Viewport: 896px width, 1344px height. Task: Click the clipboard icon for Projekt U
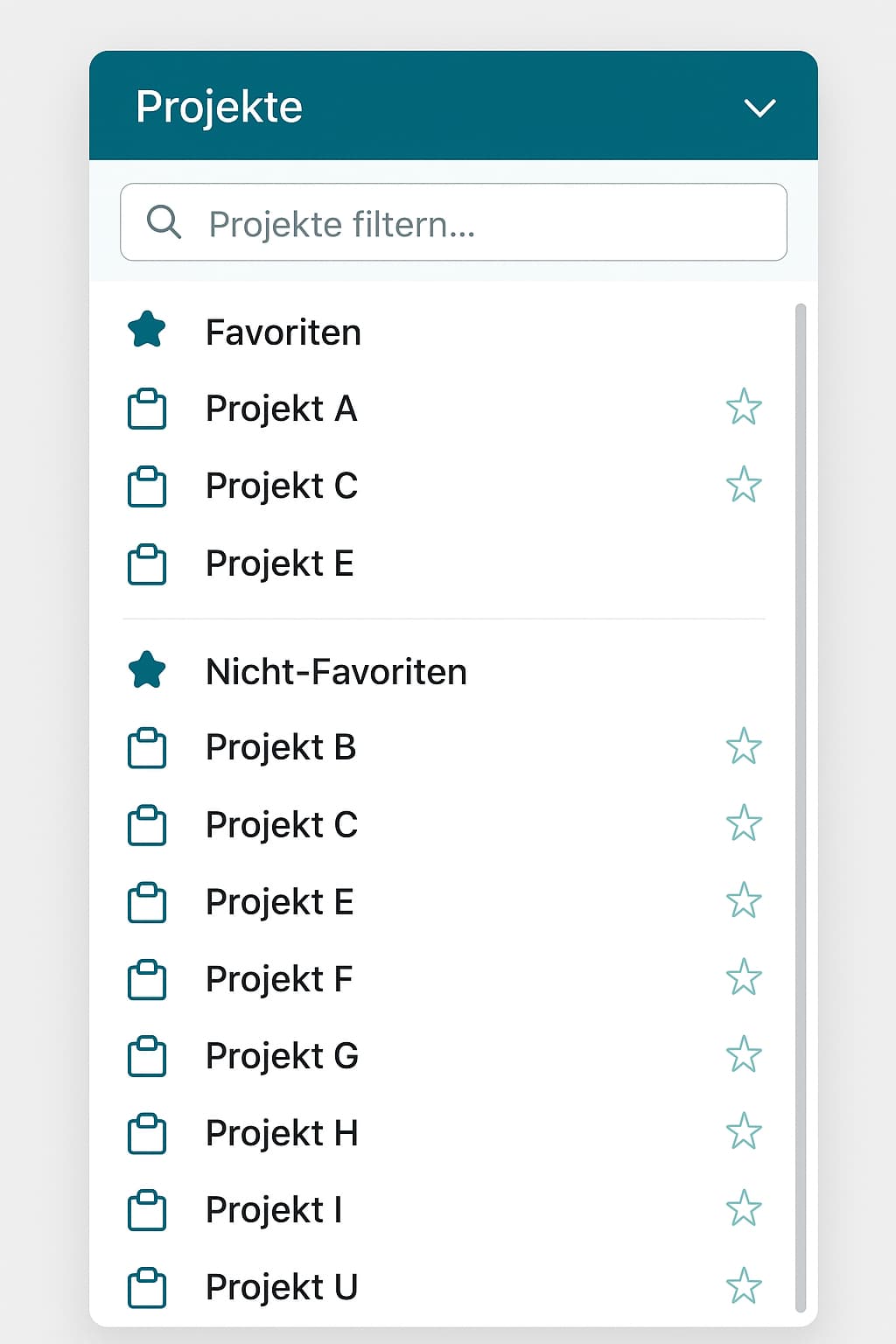point(147,1288)
